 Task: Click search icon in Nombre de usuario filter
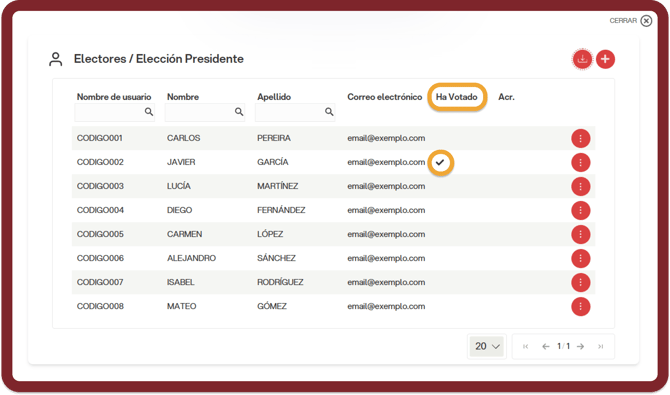coord(149,112)
